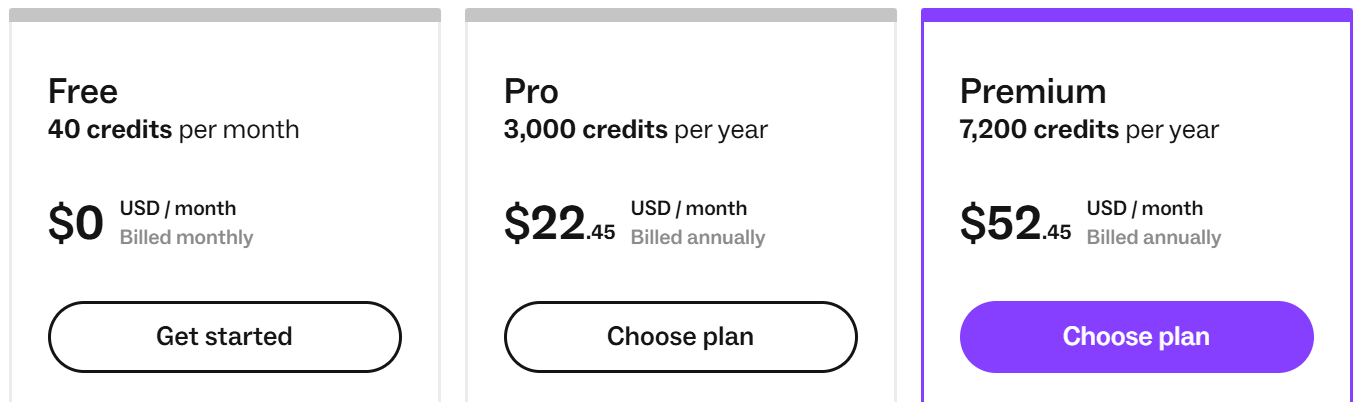Viewport: 1363px width, 402px height.
Task: Click the Free plan title
Action: click(83, 92)
